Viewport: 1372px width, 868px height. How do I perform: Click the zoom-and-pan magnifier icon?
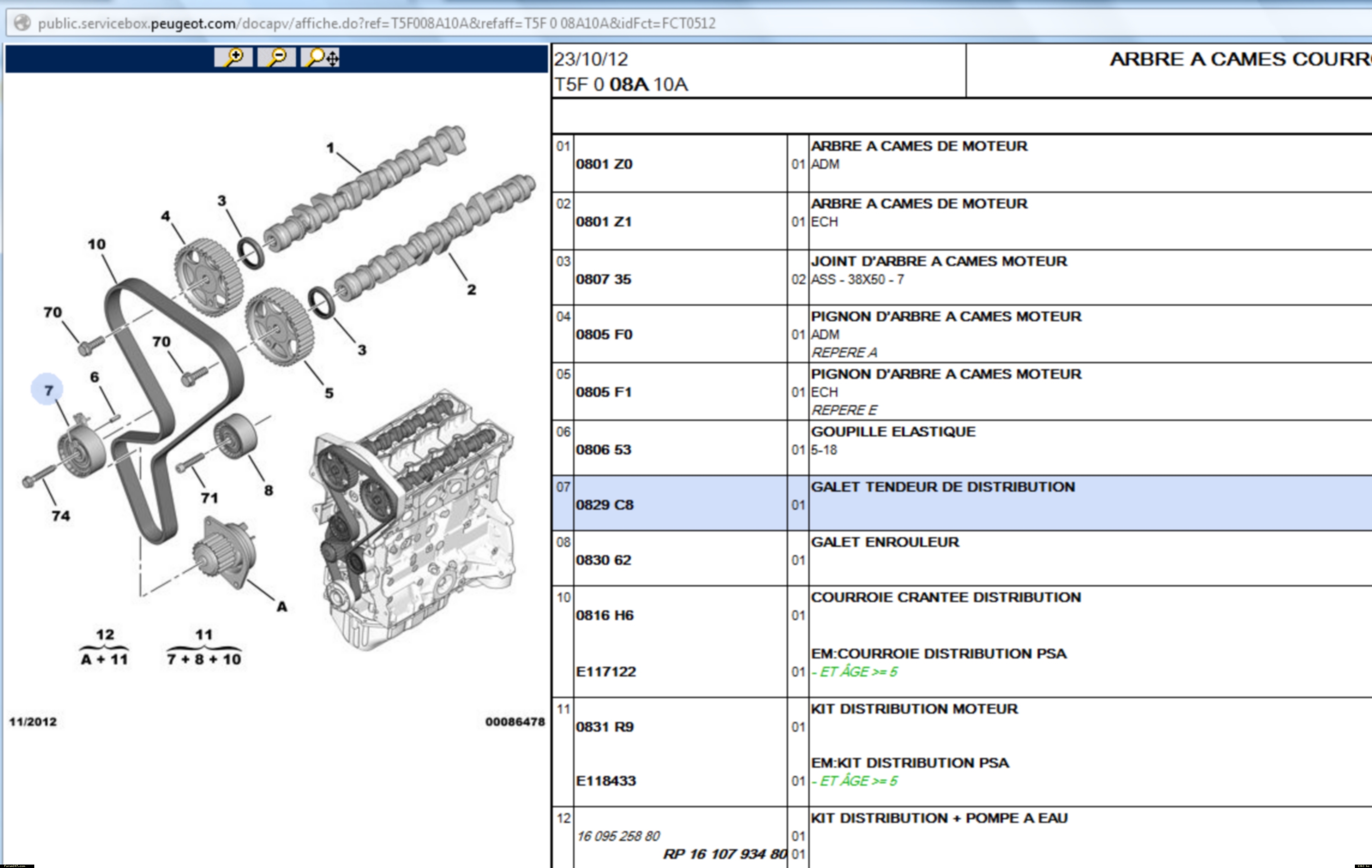(x=321, y=57)
